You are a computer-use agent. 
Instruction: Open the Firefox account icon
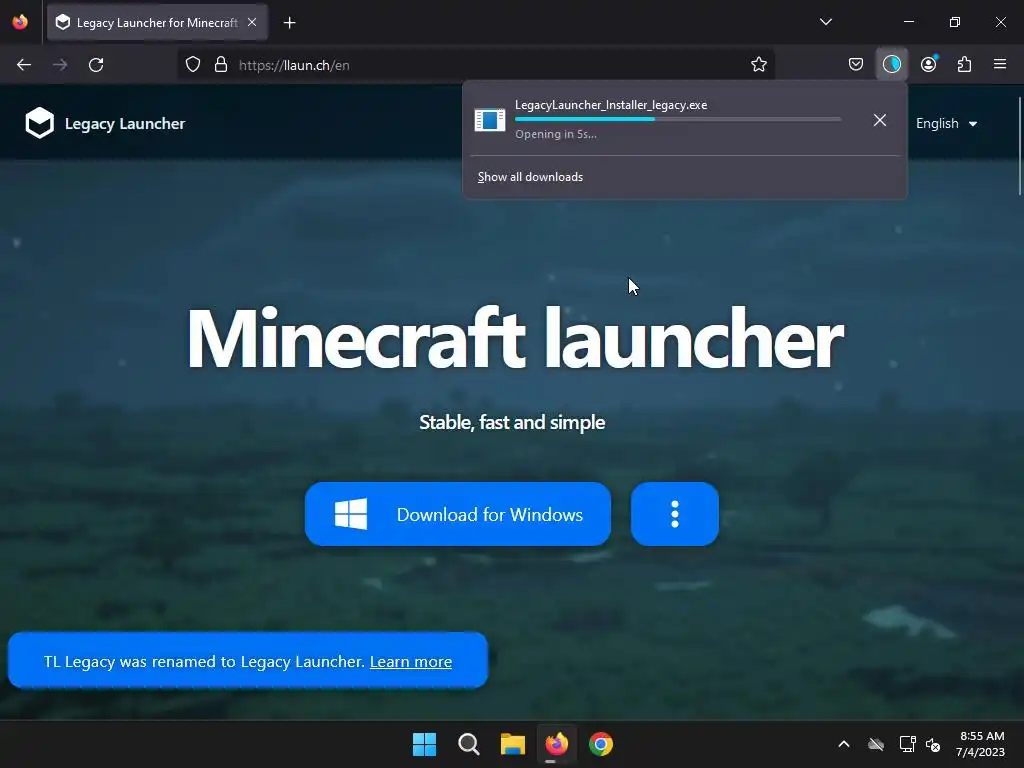click(928, 65)
